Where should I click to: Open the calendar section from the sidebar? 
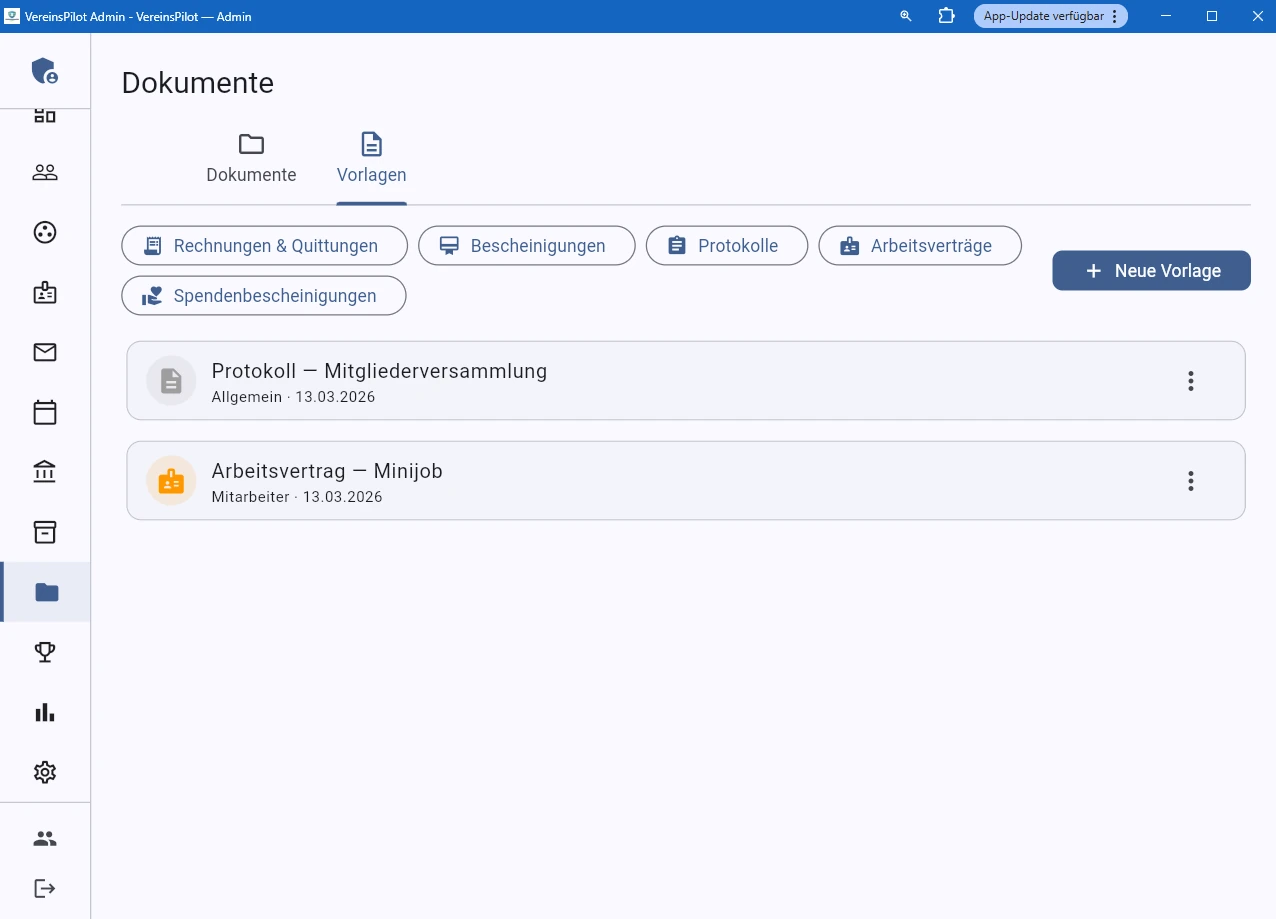44,412
